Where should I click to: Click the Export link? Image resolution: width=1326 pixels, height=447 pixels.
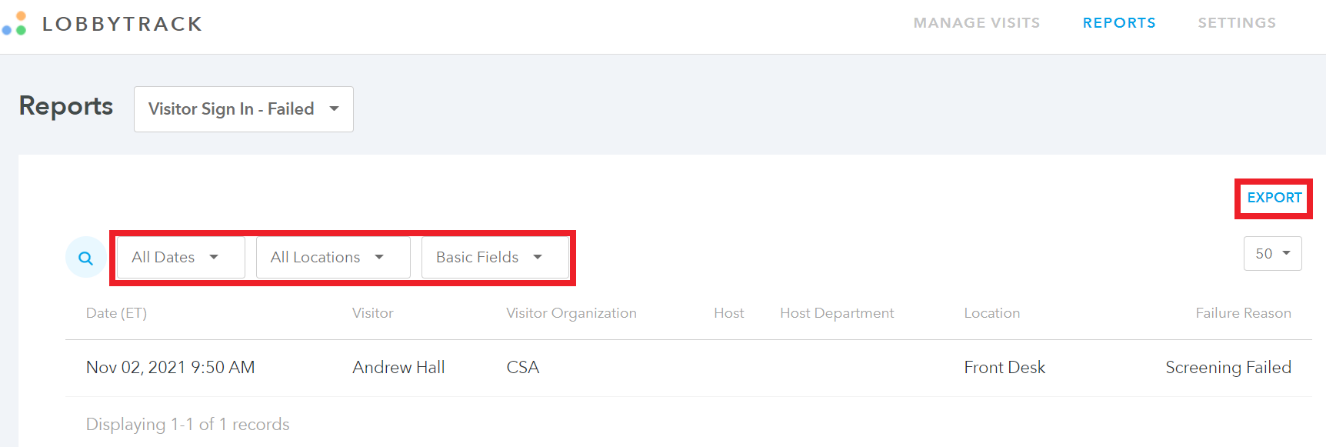pos(1274,198)
